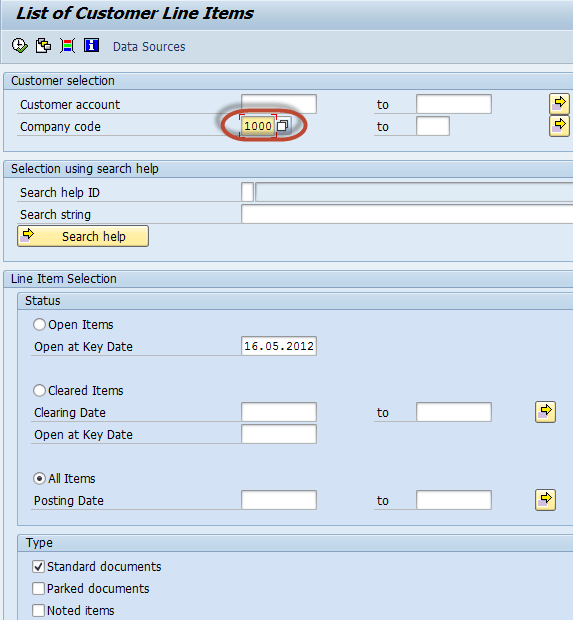Open the Dynamic Selections icon
This screenshot has width=573, height=620.
[67, 46]
